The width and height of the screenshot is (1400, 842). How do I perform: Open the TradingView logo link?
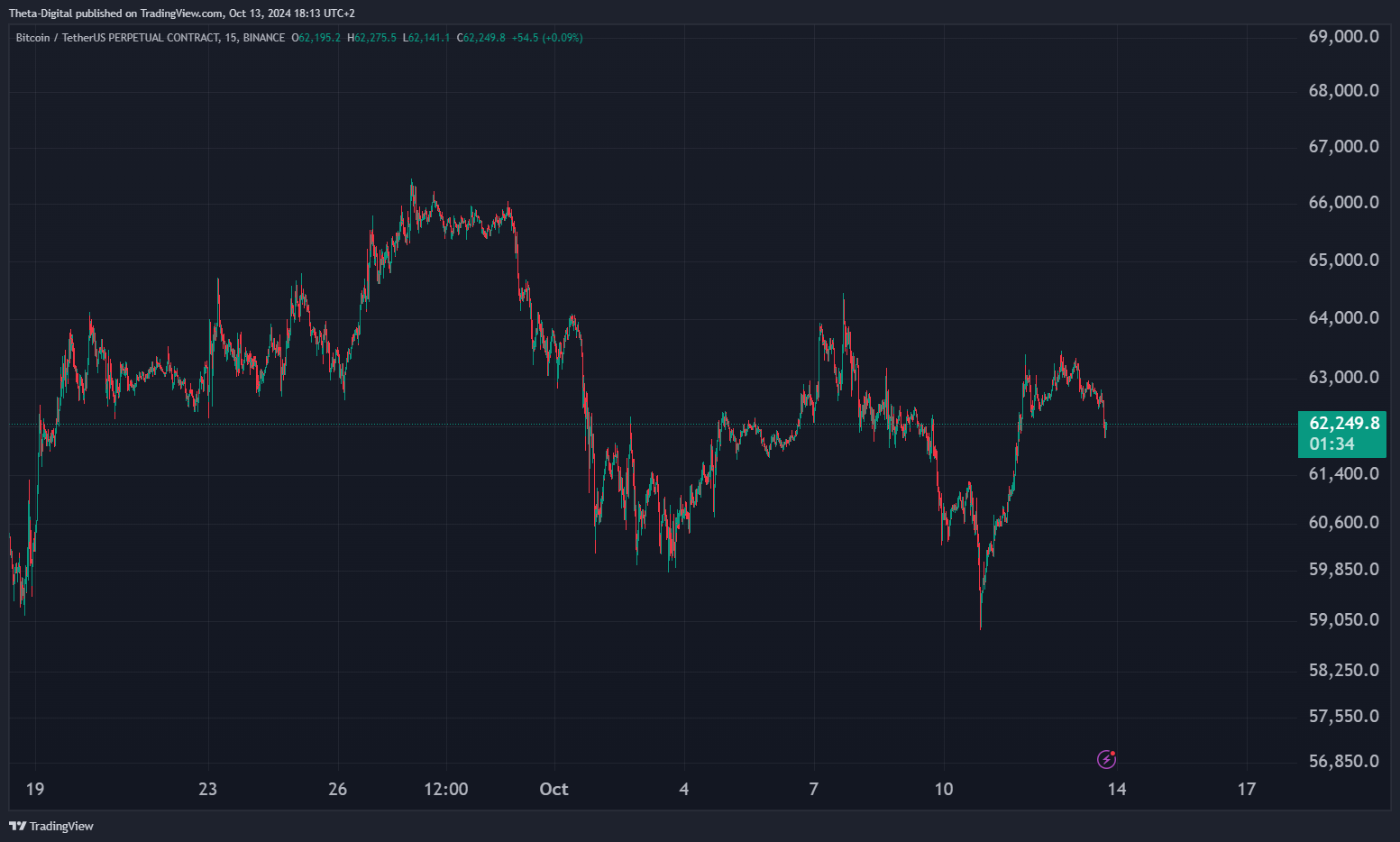(51, 826)
